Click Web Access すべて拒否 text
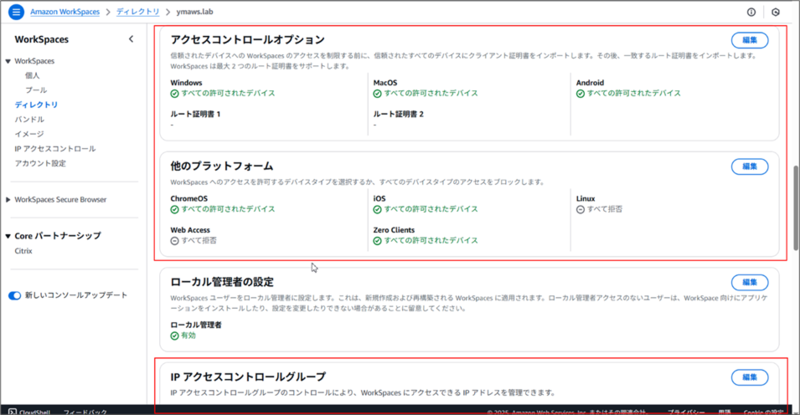 pos(199,240)
